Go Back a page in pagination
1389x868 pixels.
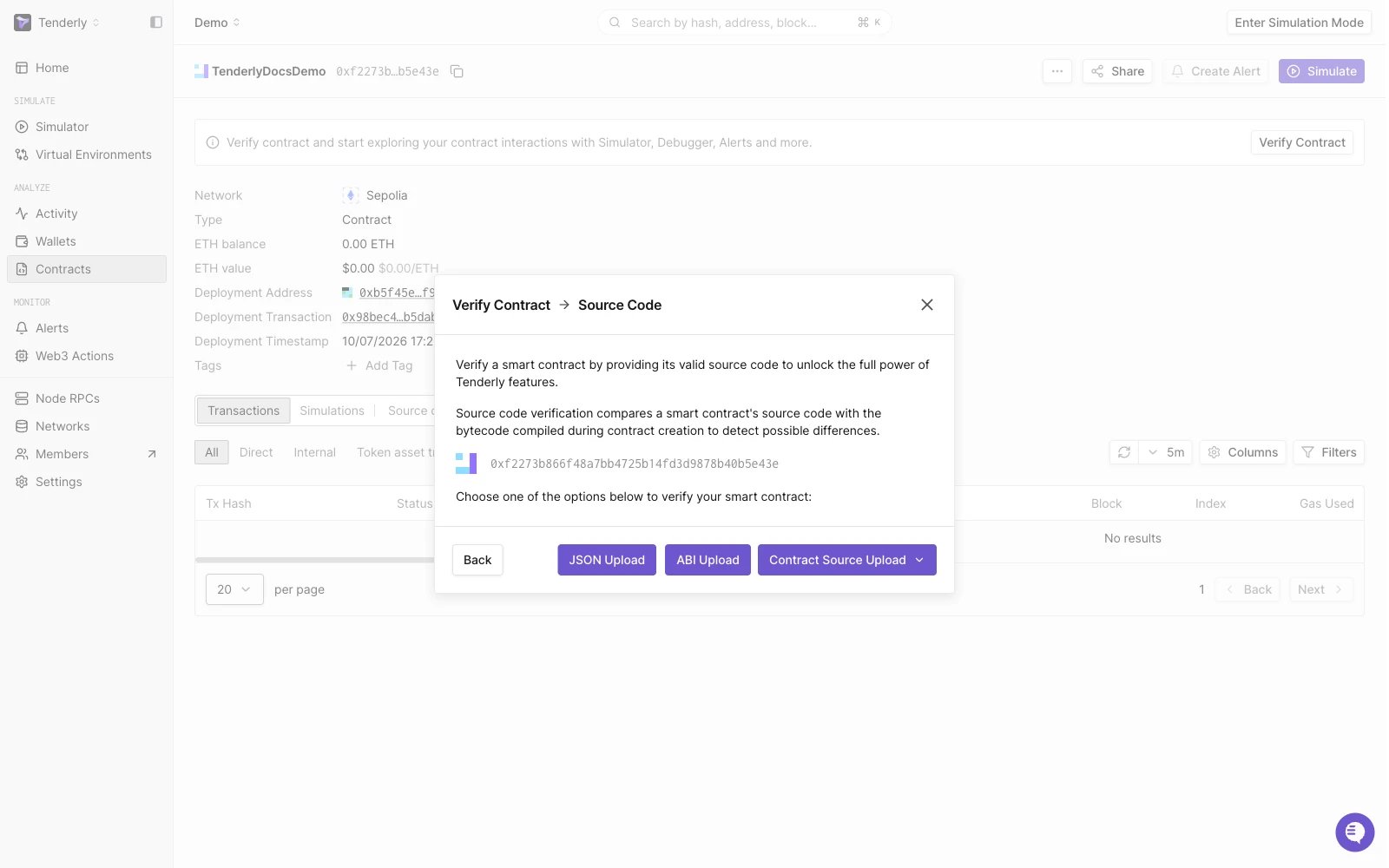[x=1248, y=589]
